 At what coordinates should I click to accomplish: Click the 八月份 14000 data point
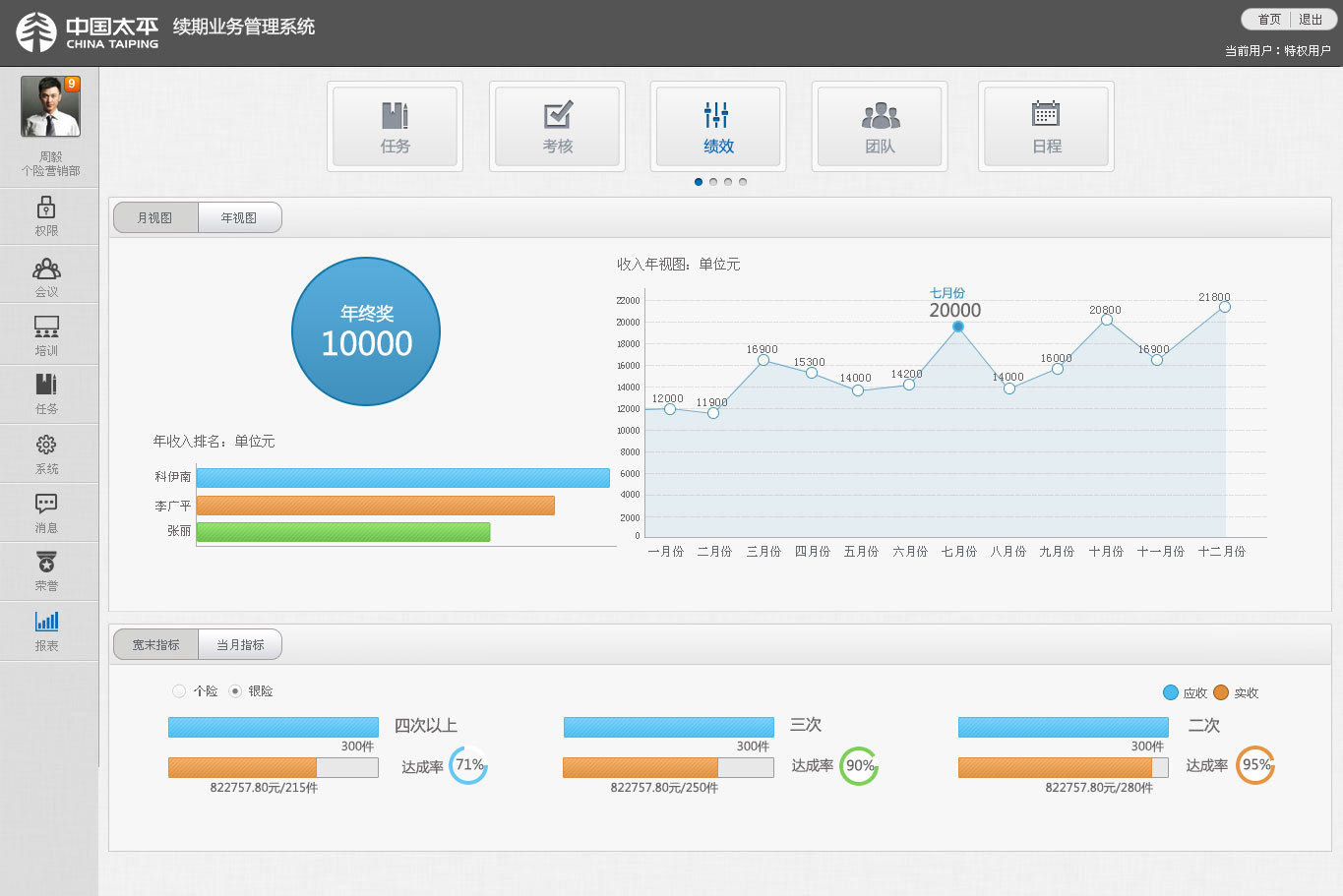click(1009, 388)
